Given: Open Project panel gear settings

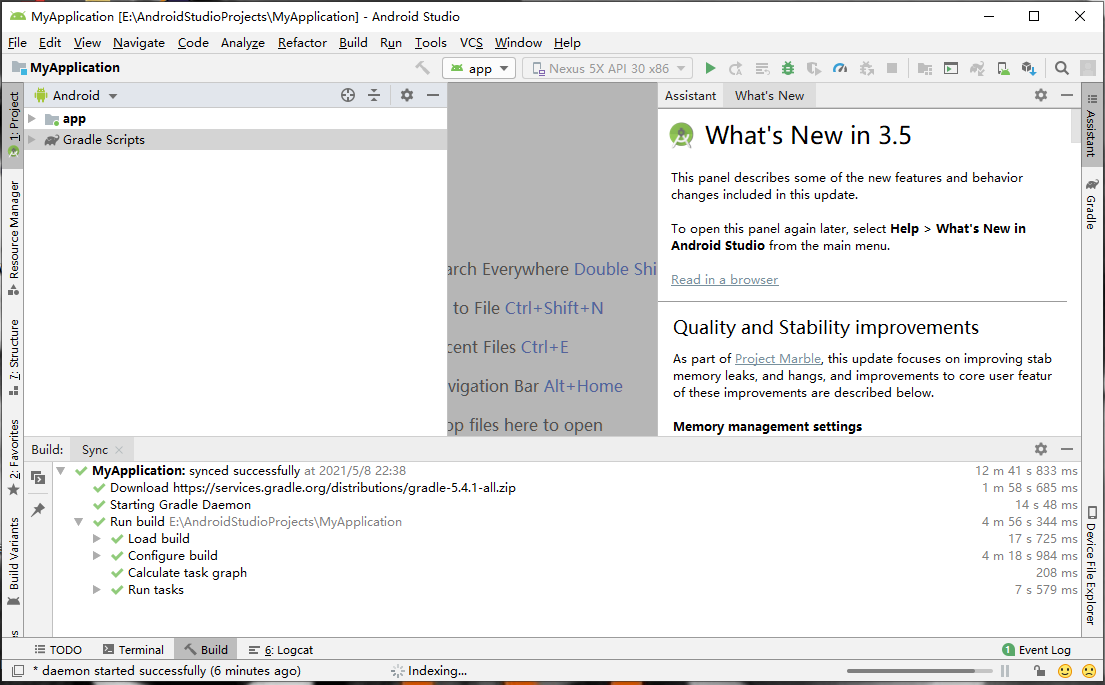Looking at the screenshot, I should (407, 95).
